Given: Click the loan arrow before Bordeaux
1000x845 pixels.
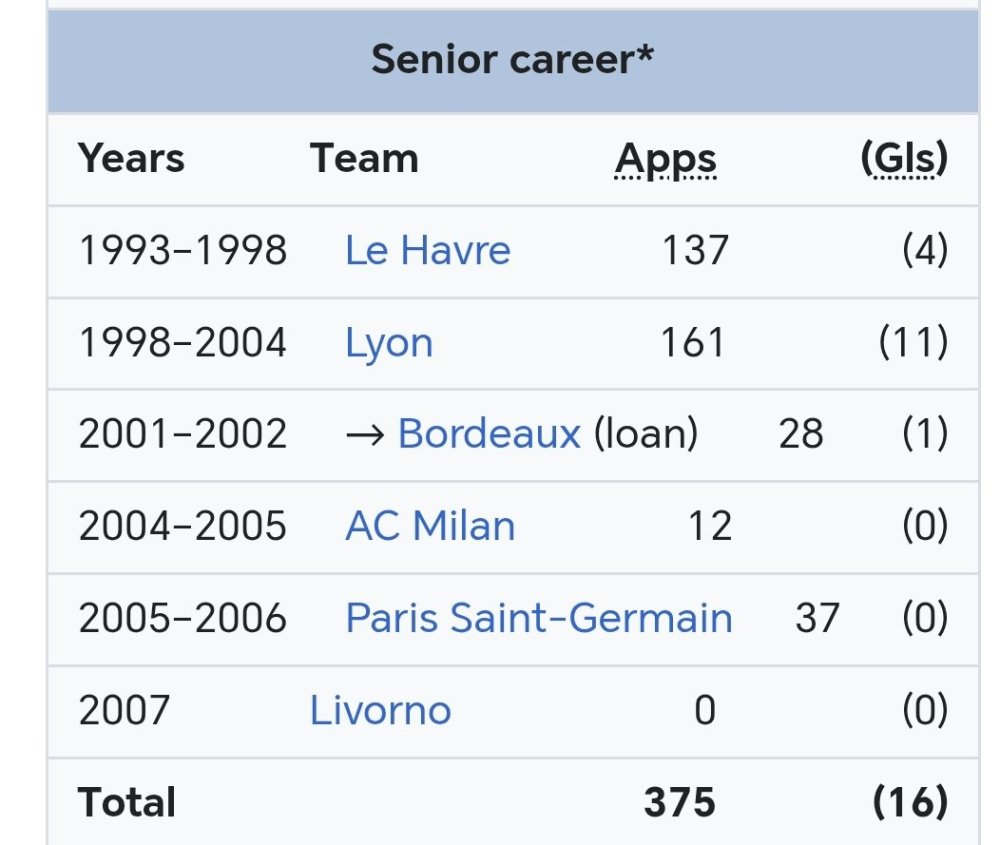Looking at the screenshot, I should point(365,436).
